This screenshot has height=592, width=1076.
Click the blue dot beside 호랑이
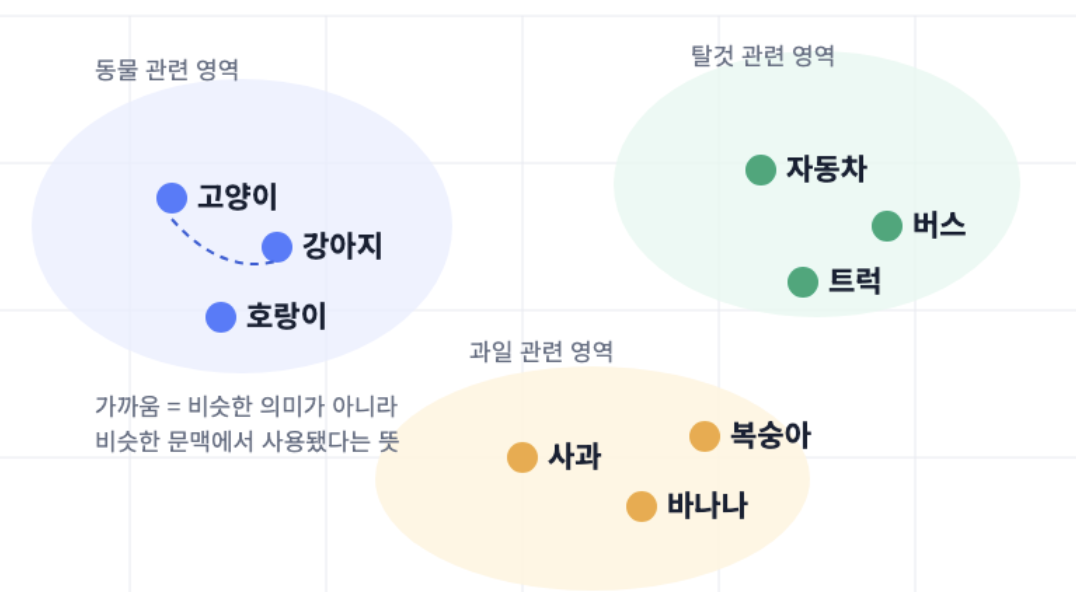coord(221,317)
